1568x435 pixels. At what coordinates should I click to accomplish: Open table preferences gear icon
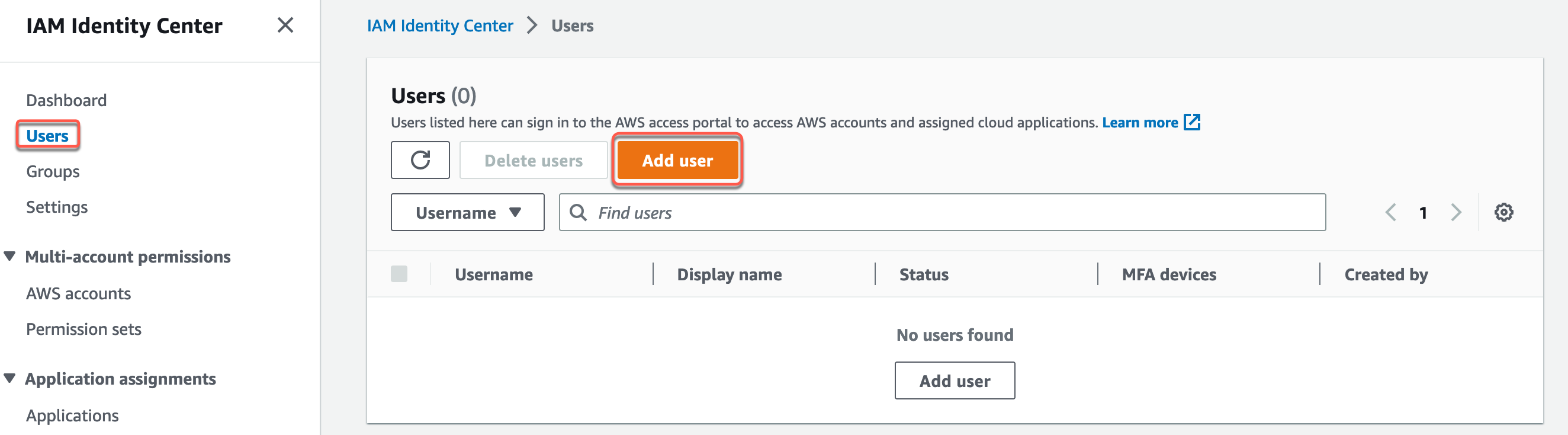tap(1503, 213)
